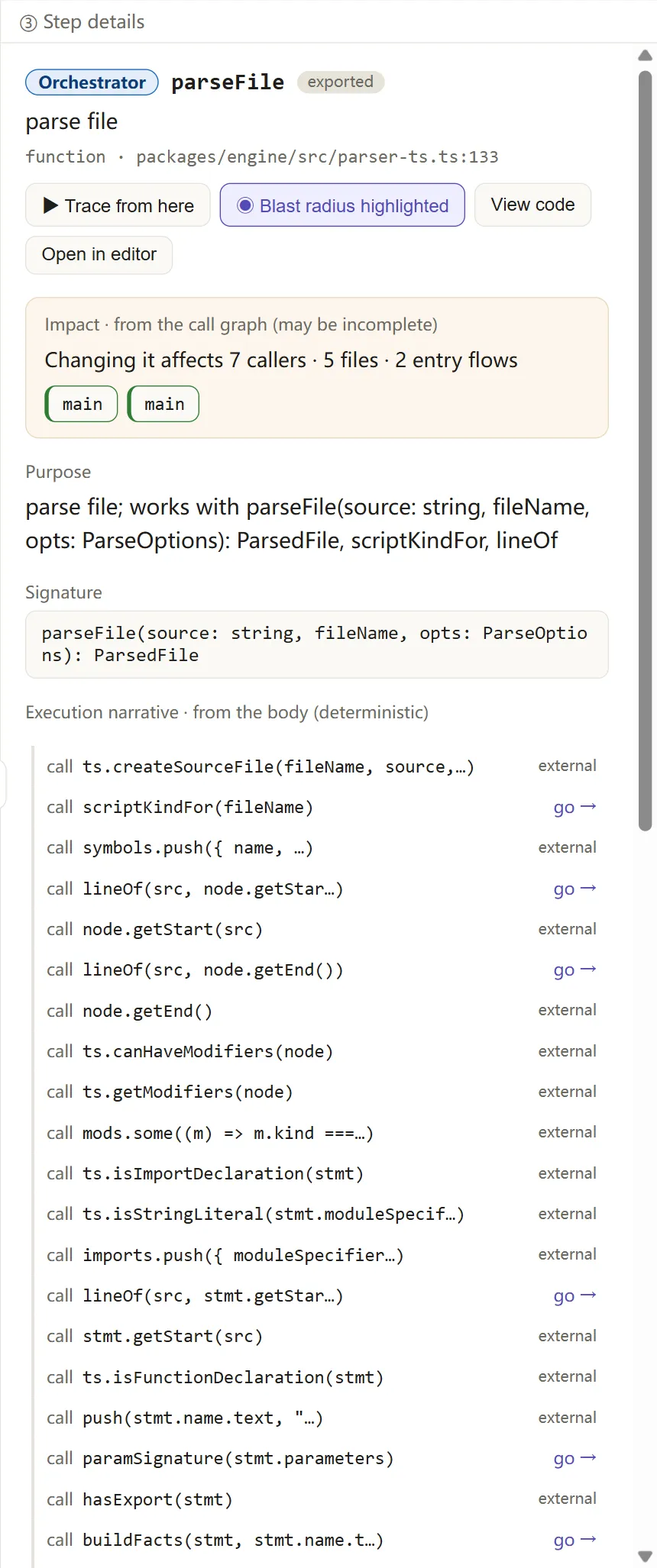Click the Impact summary text
Viewport: 657px width, 1568px height.
coord(281,360)
